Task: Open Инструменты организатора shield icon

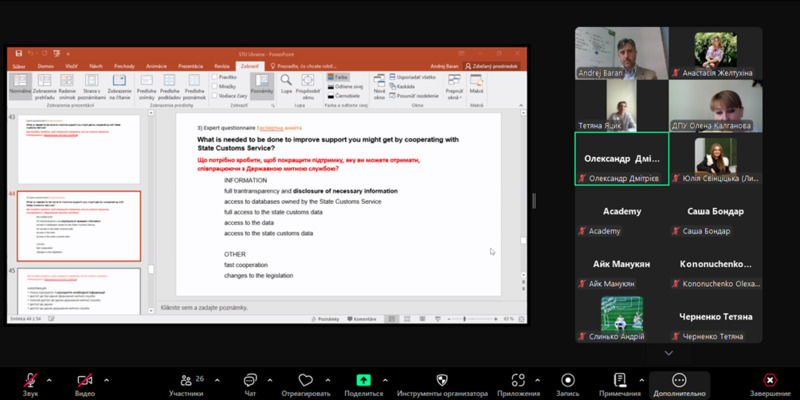Action: 442,380
